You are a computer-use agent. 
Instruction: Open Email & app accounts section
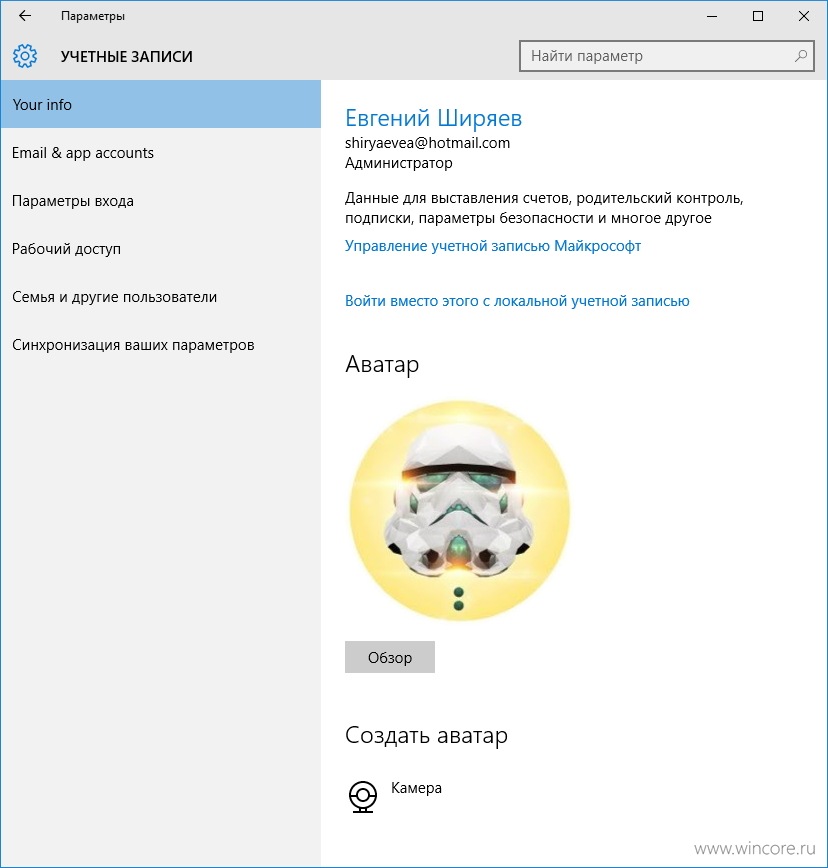[x=161, y=152]
